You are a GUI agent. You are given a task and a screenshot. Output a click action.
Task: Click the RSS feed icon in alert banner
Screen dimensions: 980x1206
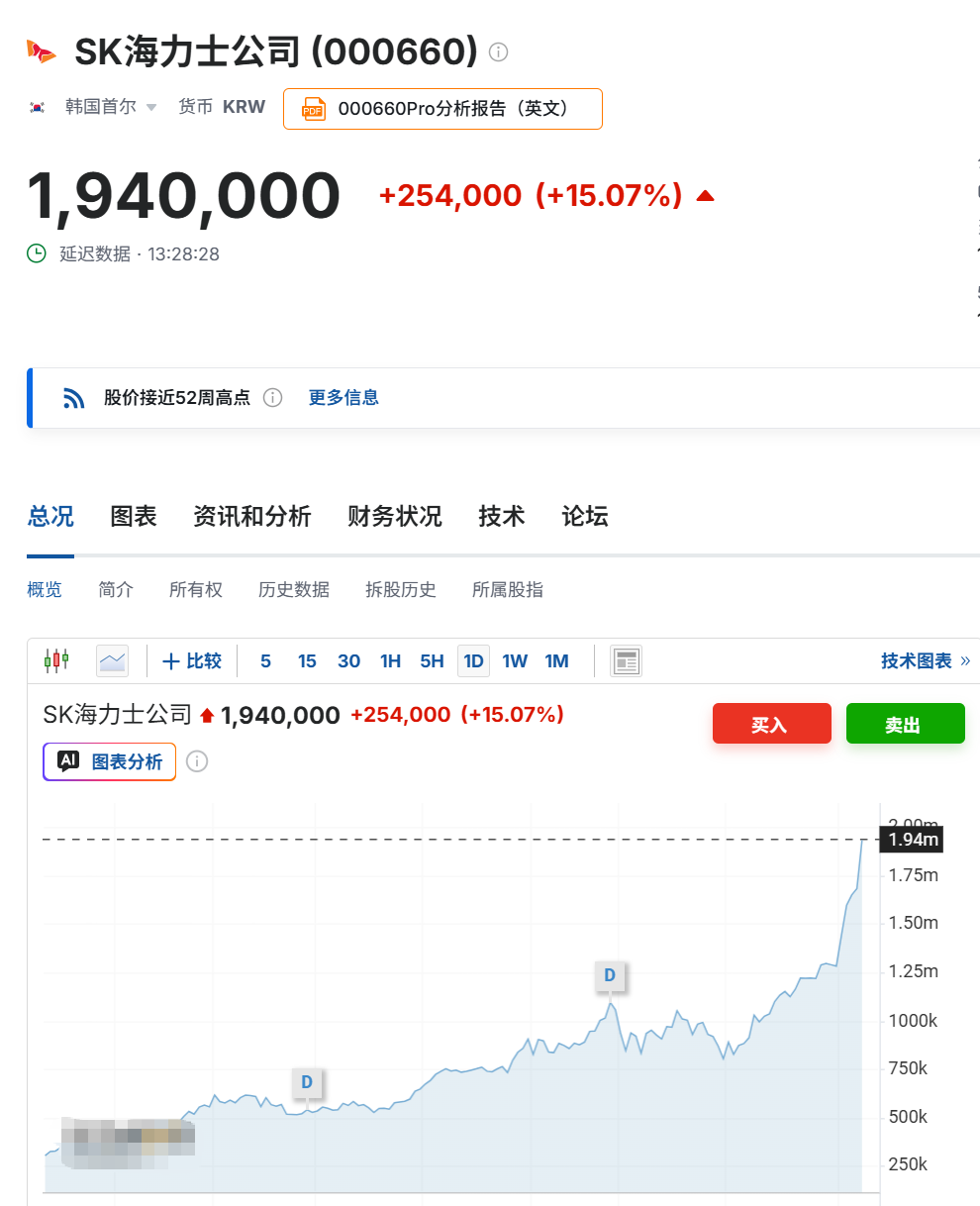[74, 398]
